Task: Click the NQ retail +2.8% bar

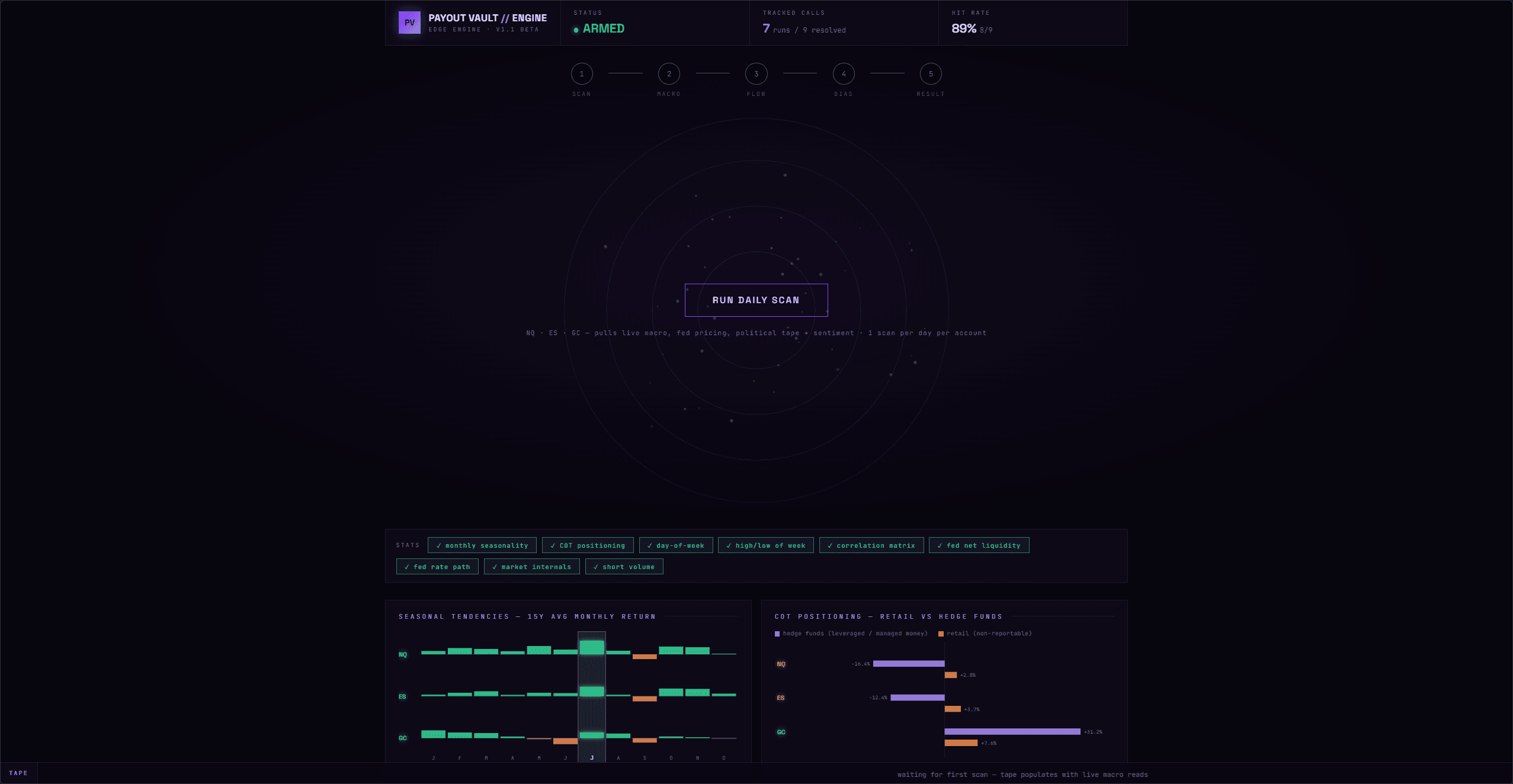Action: click(951, 675)
